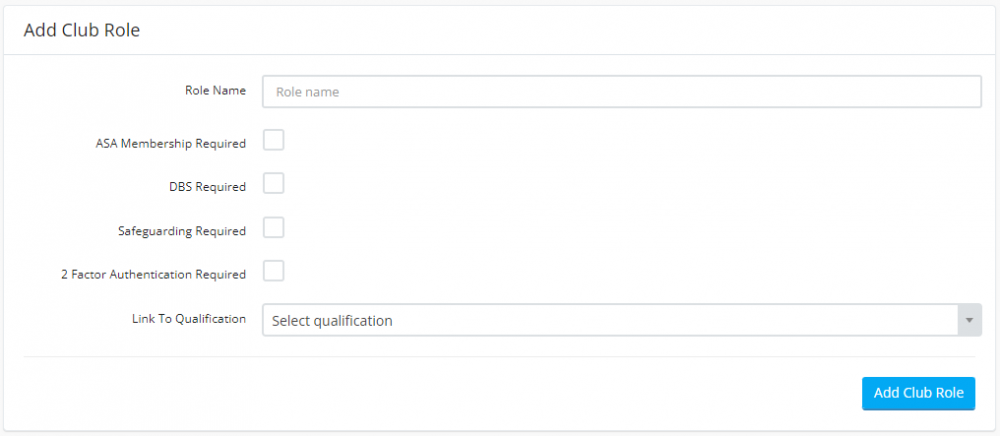Click the 'Add Club Role' panel heading

pyautogui.click(x=82, y=30)
